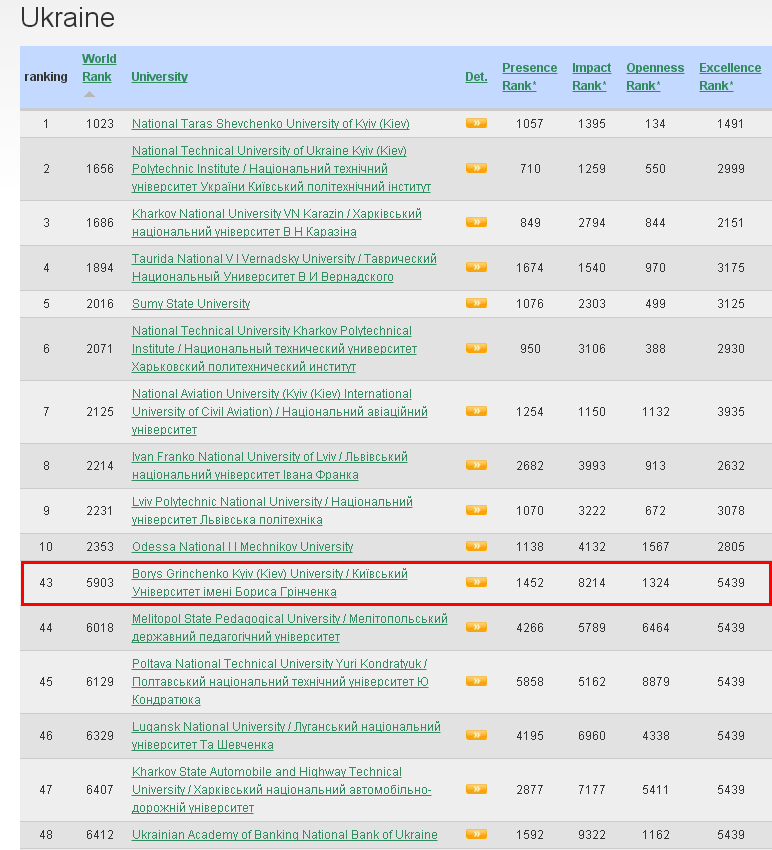Sort by Impact Rank column
This screenshot has height=850, width=772.
[591, 76]
